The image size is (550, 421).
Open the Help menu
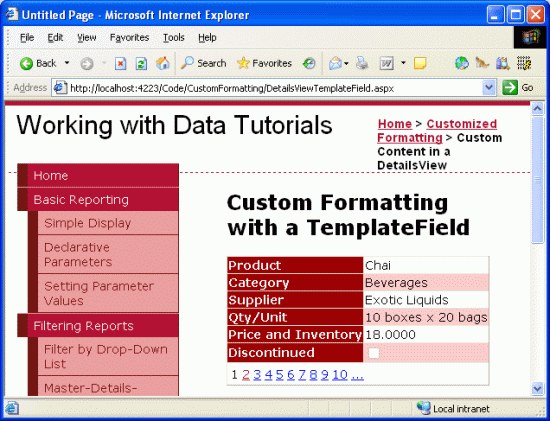pyautogui.click(x=207, y=38)
